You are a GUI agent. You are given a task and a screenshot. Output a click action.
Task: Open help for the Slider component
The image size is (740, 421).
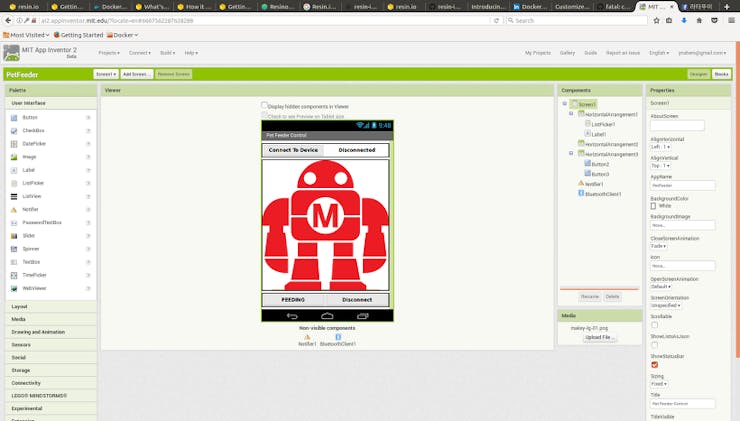coord(88,236)
